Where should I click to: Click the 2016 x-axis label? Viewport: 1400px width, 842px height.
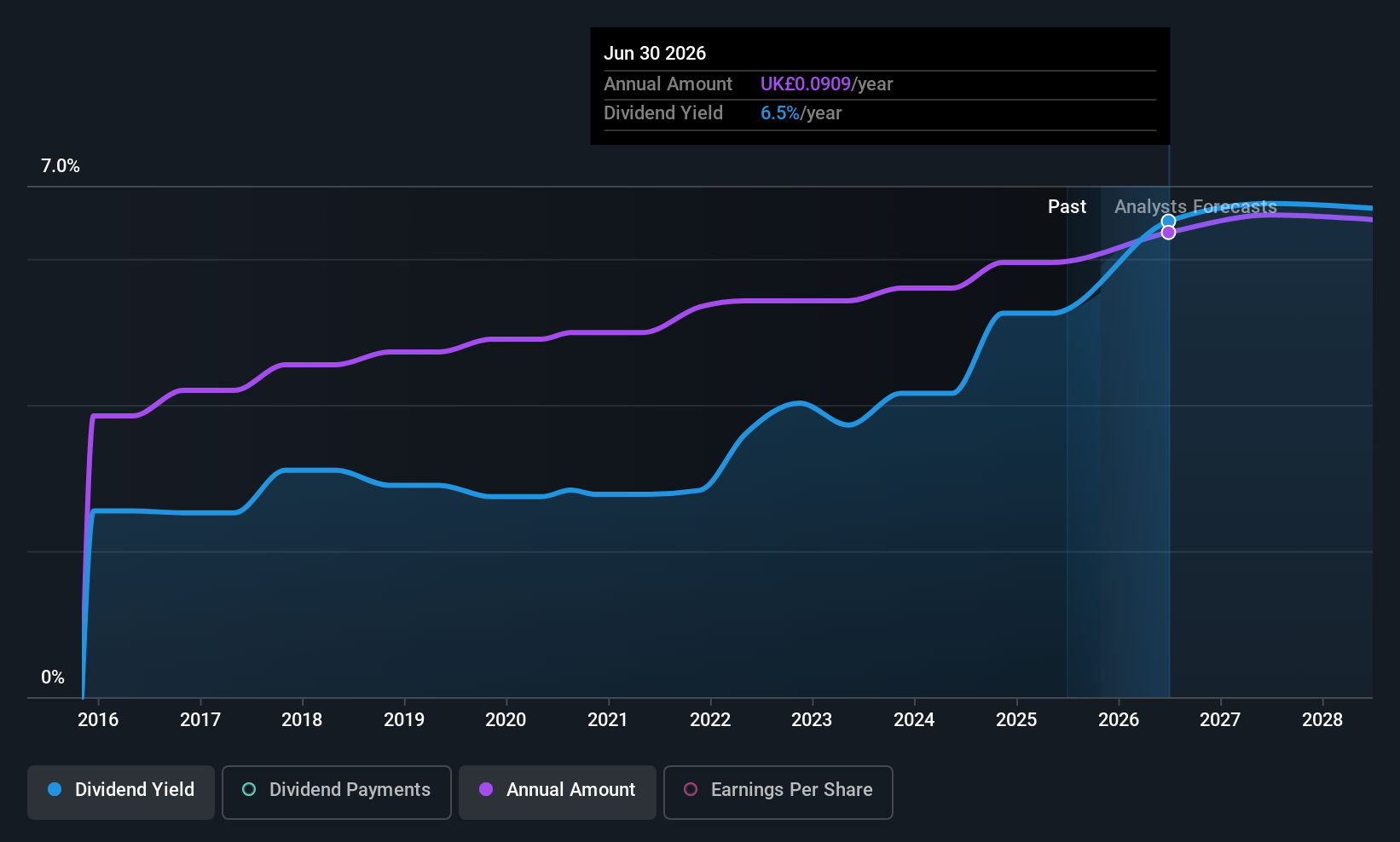click(x=98, y=720)
